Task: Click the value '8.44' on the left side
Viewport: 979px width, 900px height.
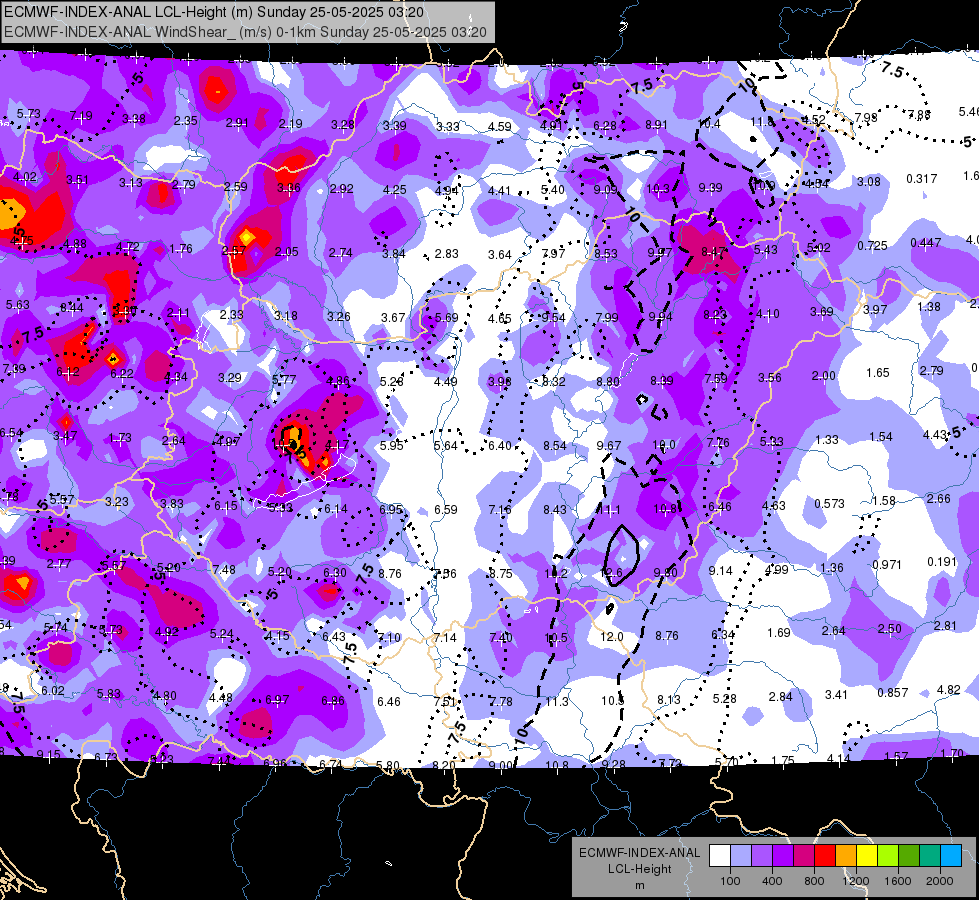Action: 71,308
